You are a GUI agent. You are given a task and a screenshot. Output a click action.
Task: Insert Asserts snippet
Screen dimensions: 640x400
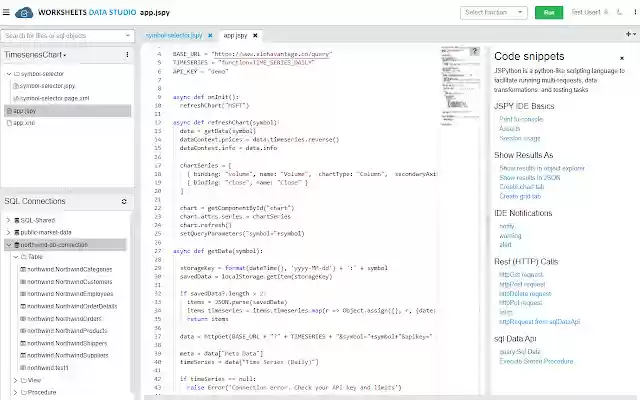509,129
